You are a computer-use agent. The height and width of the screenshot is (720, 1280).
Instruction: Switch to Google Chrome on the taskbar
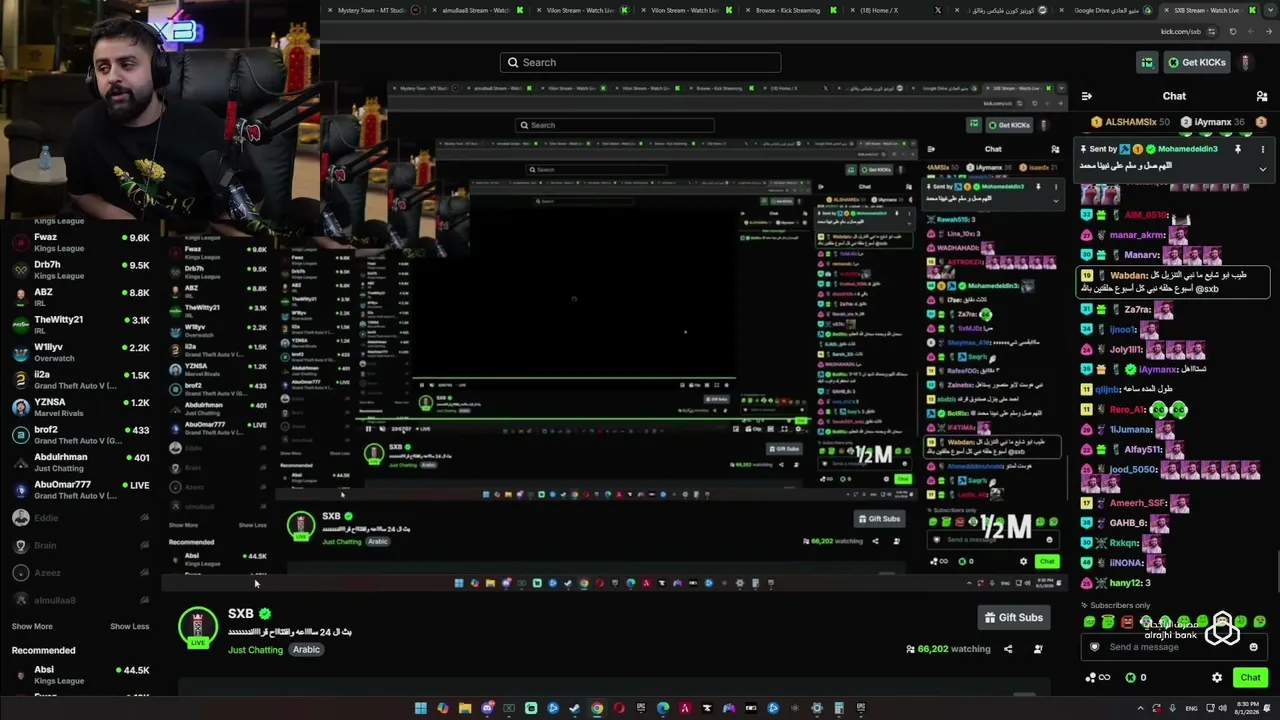597,709
